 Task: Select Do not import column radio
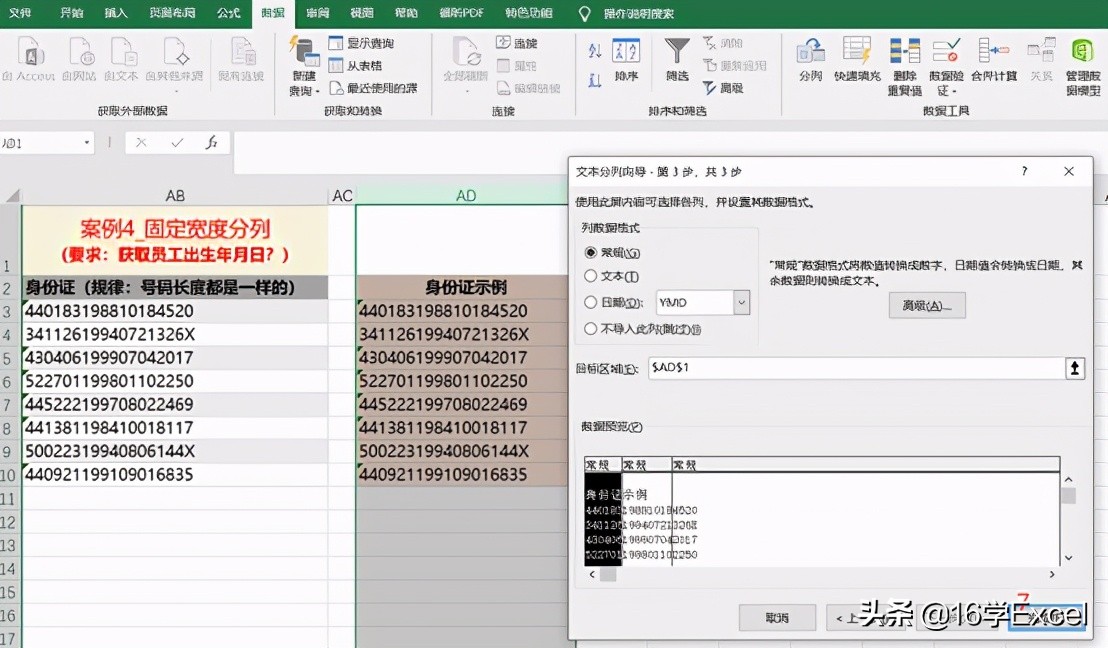(x=591, y=329)
